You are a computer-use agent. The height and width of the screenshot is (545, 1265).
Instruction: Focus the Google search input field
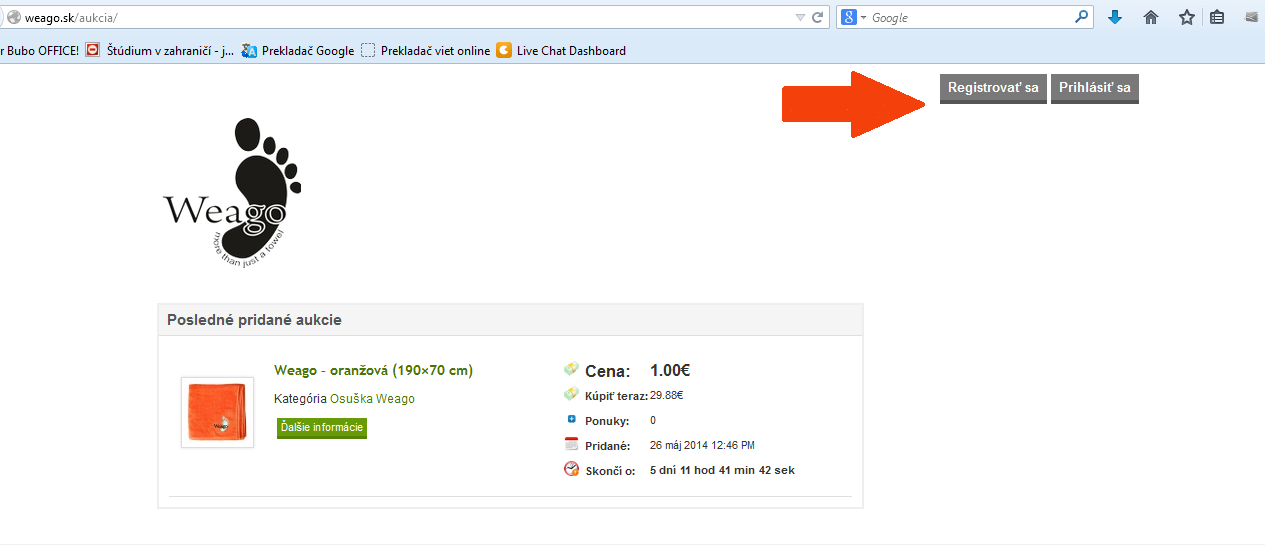click(x=970, y=18)
